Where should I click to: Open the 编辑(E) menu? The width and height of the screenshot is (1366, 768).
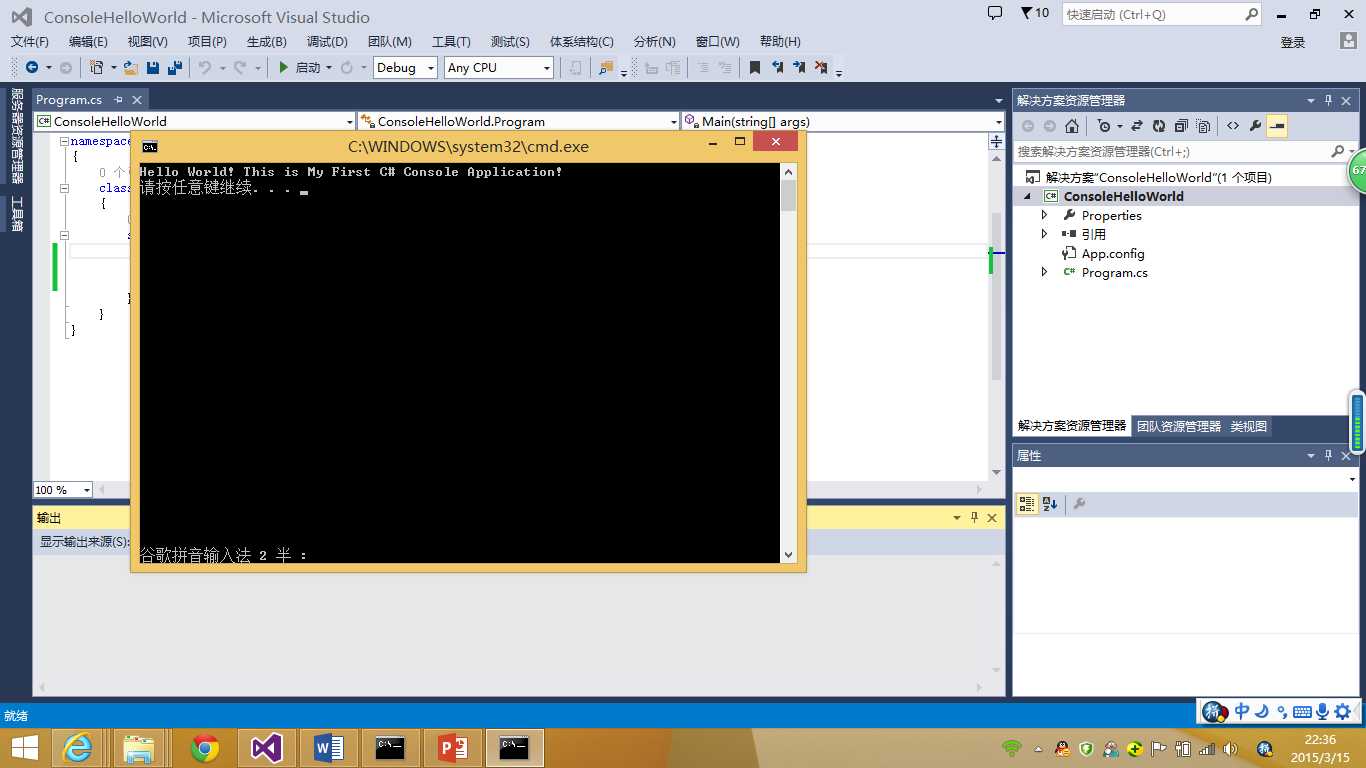coord(88,41)
